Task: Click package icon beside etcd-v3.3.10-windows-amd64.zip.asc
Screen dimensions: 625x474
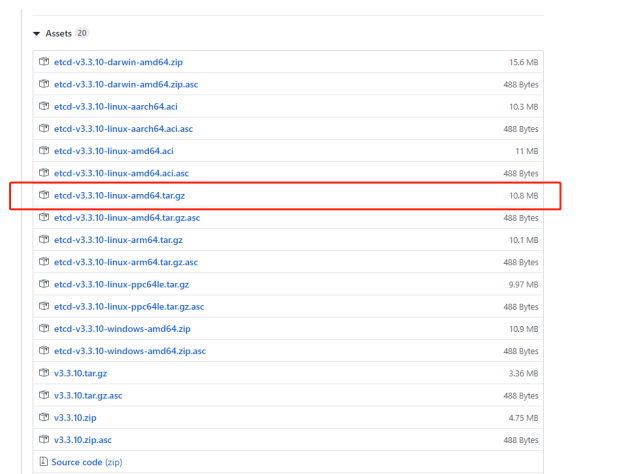Action: 44,350
